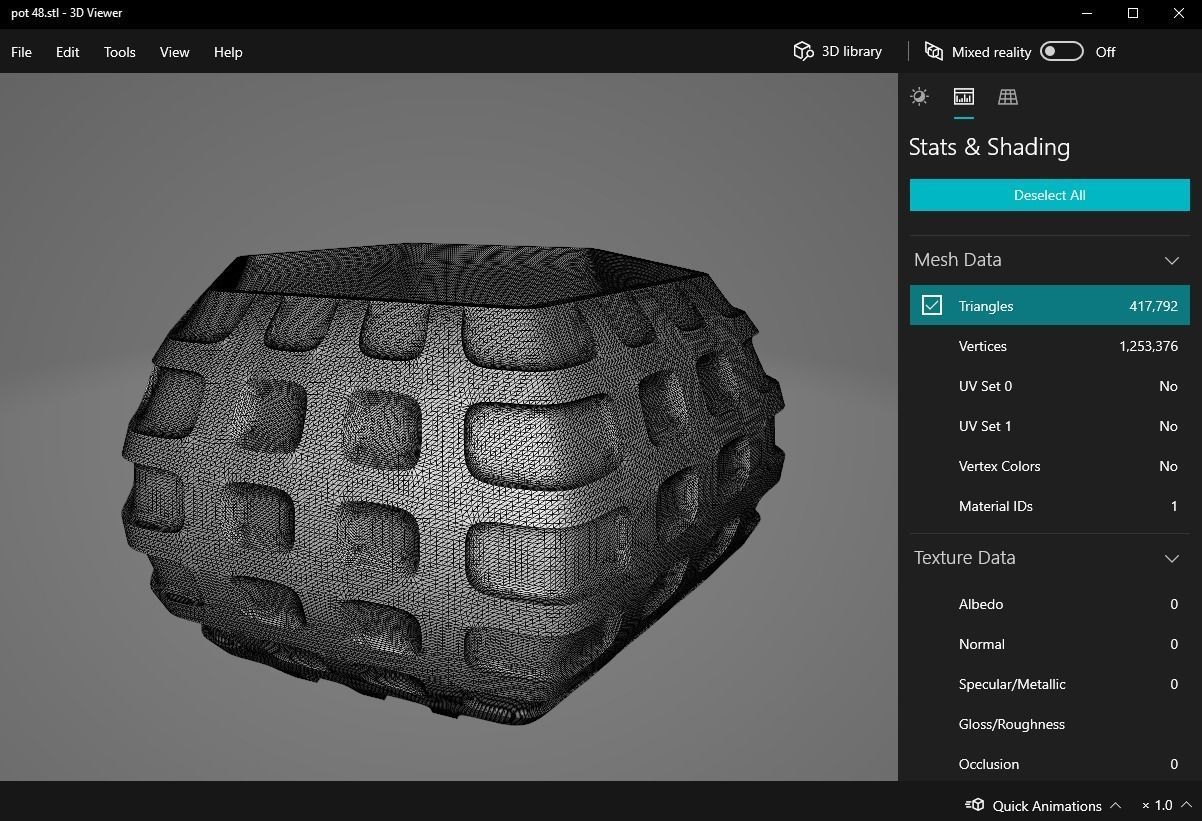
Task: Click the Deselect All button
Action: [1050, 195]
